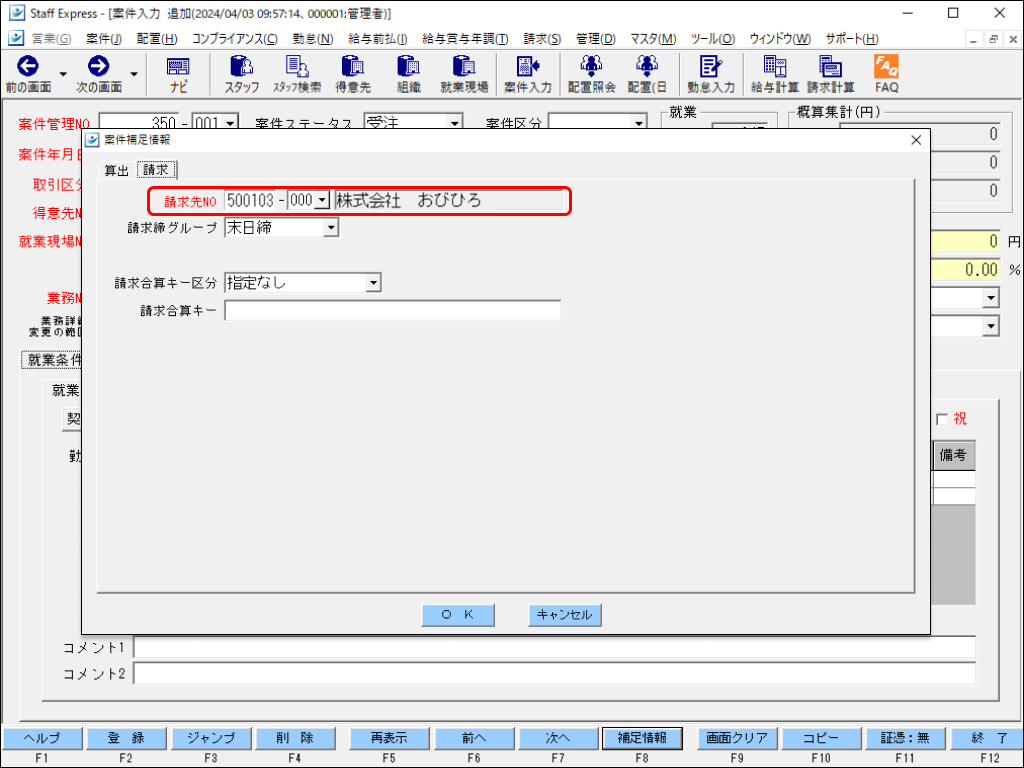
Task: Dismiss the dialog with キャンセル
Action: pos(565,615)
